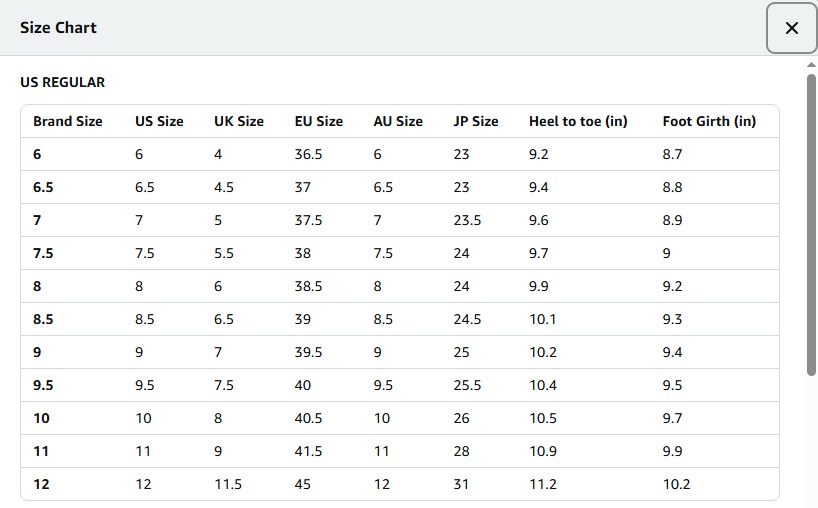Image resolution: width=818 pixels, height=508 pixels.
Task: Click the US Size column header
Action: click(x=159, y=121)
